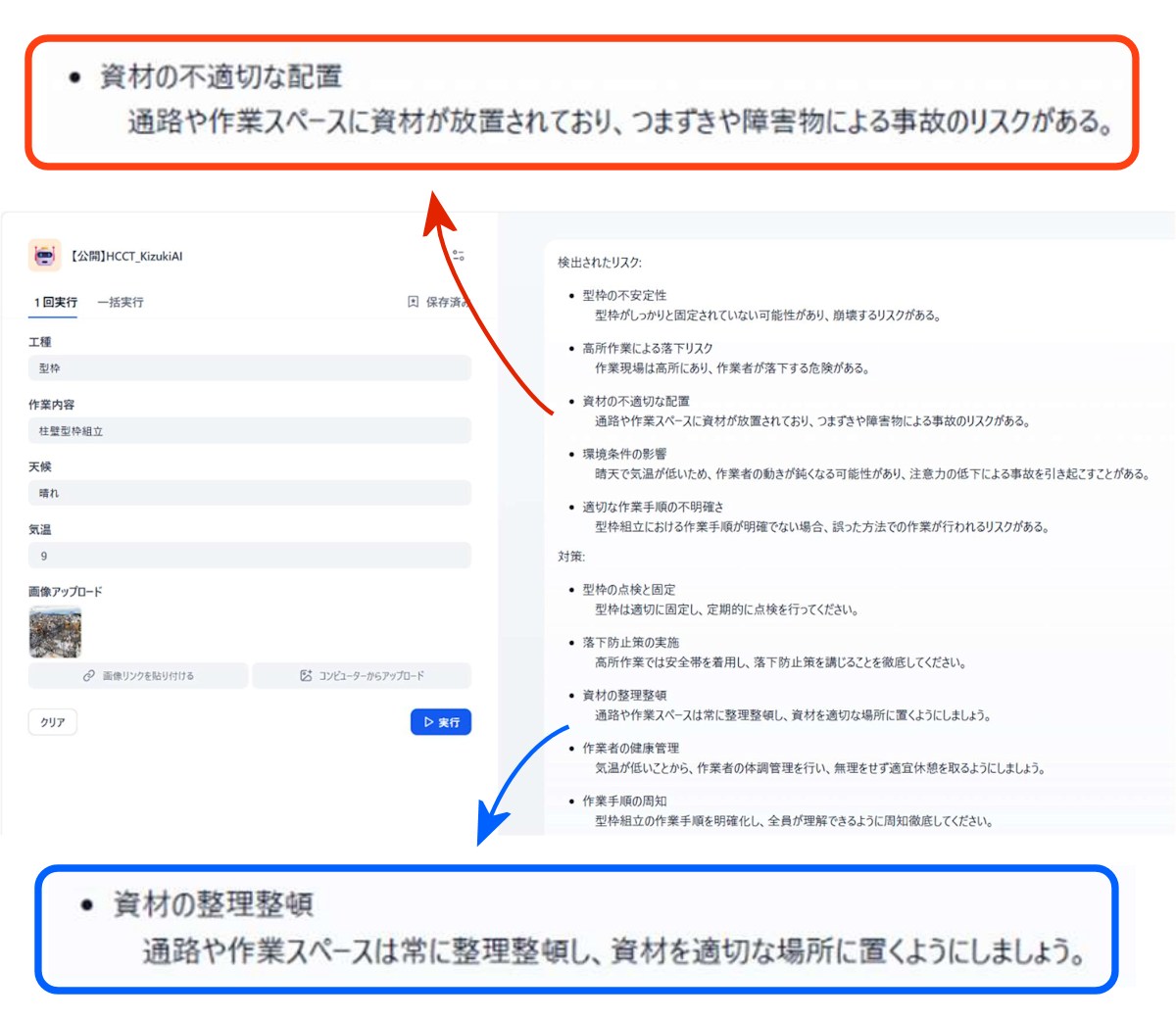
Task: Open the uploaded construction site thumbnail
Action: click(55, 632)
